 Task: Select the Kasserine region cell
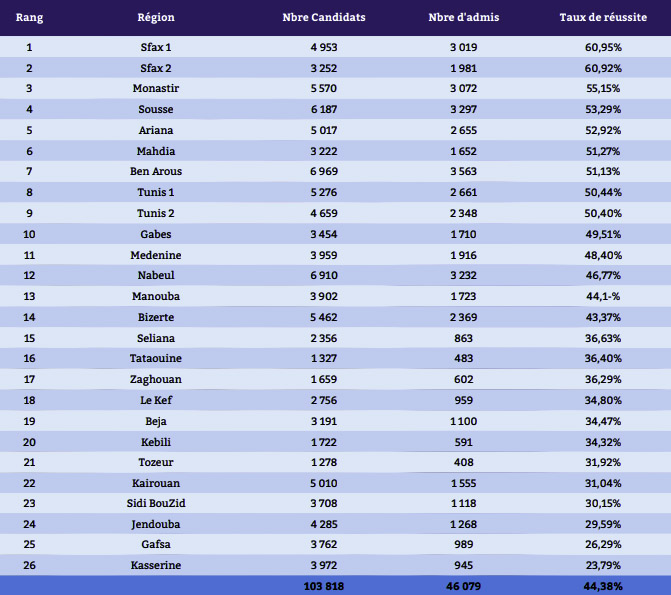click(156, 566)
